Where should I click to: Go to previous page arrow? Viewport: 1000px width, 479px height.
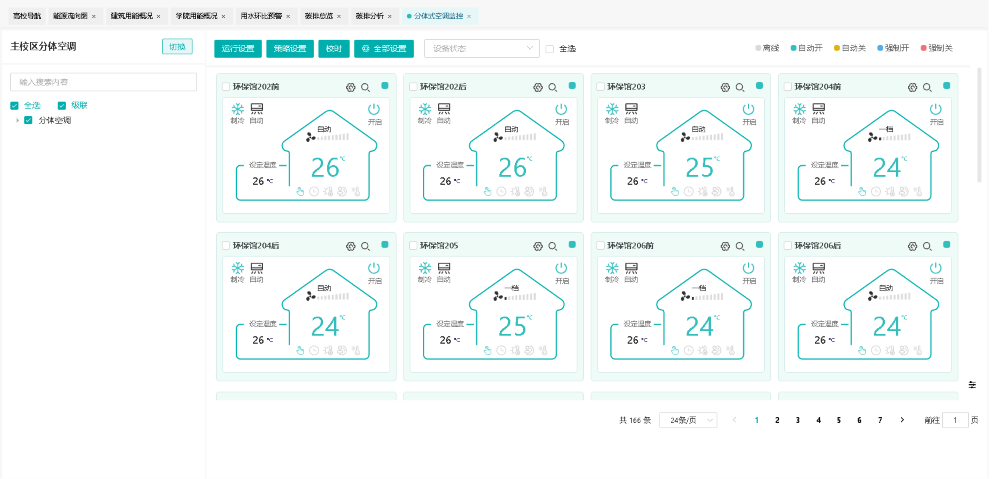pyautogui.click(x=735, y=420)
